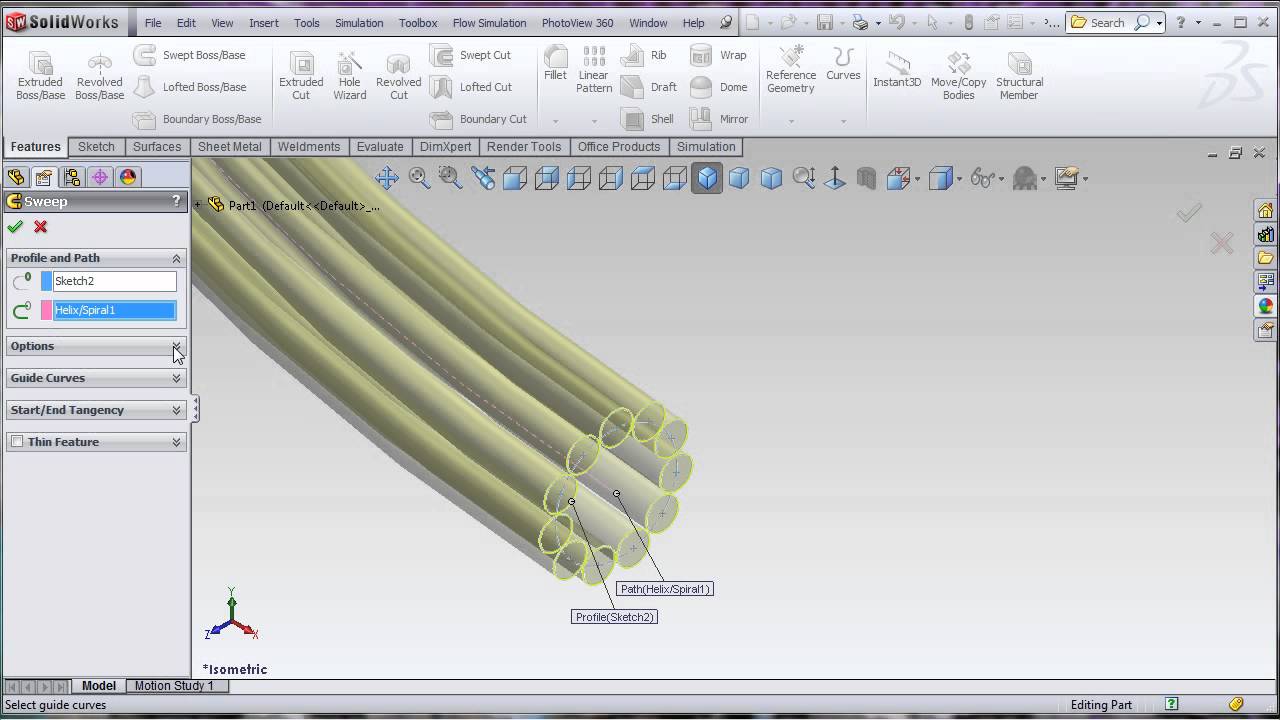The image size is (1280, 720).
Task: Switch to the Motion Study 1 tab
Action: coord(174,686)
